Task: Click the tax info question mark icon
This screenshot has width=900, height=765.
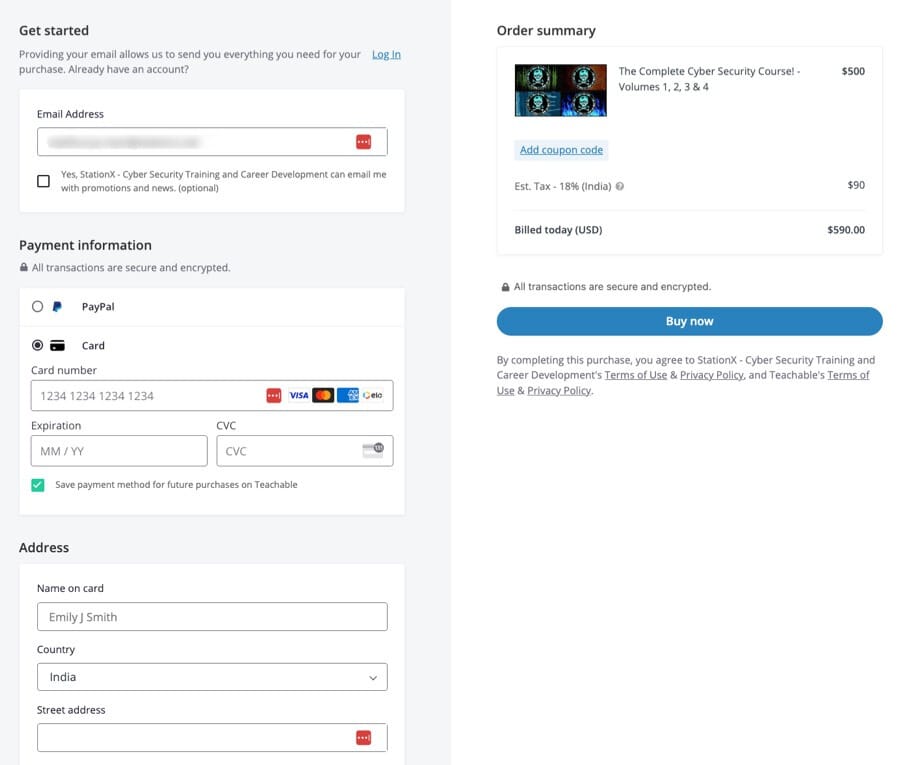Action: [620, 186]
